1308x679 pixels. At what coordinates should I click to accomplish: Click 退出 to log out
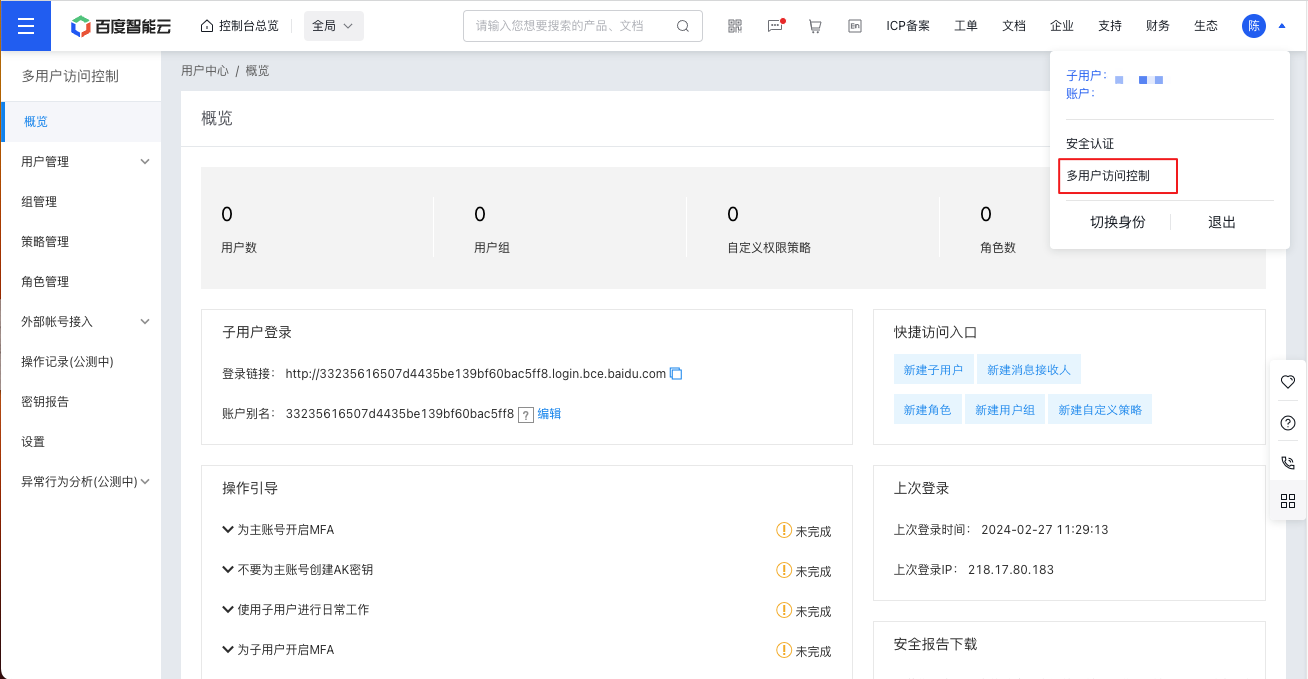pos(1222,222)
